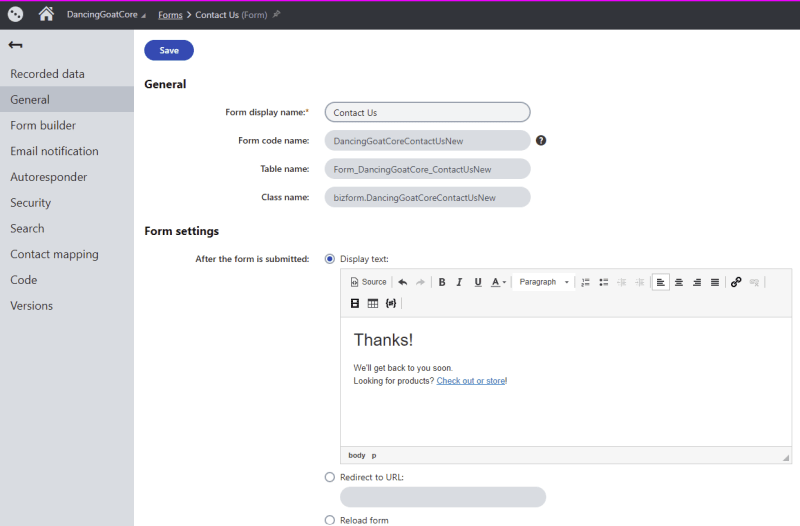Select the Redirect to URL option
Screen dimensions: 800x526
click(x=330, y=477)
